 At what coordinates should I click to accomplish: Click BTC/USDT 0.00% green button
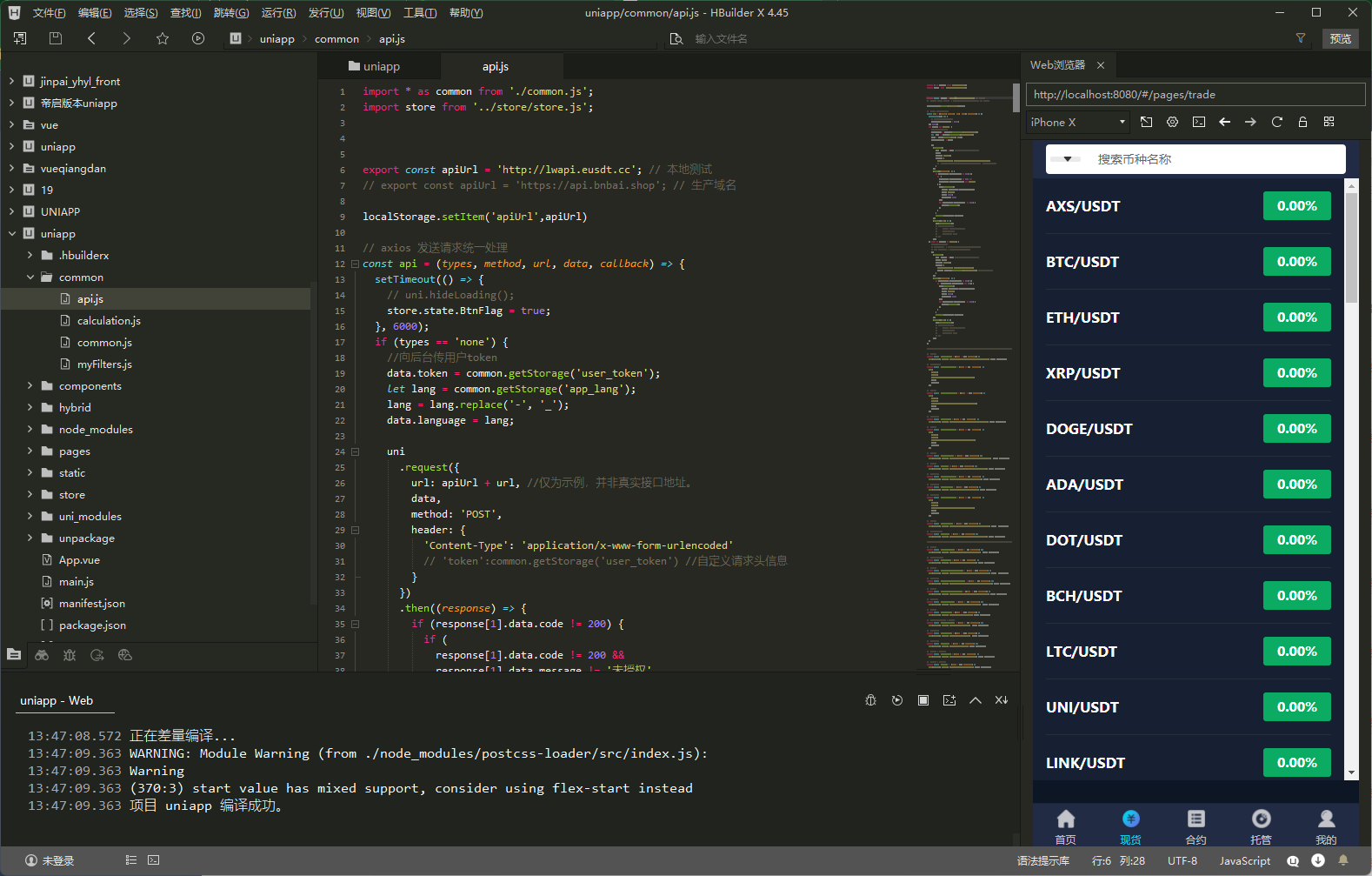[1296, 262]
